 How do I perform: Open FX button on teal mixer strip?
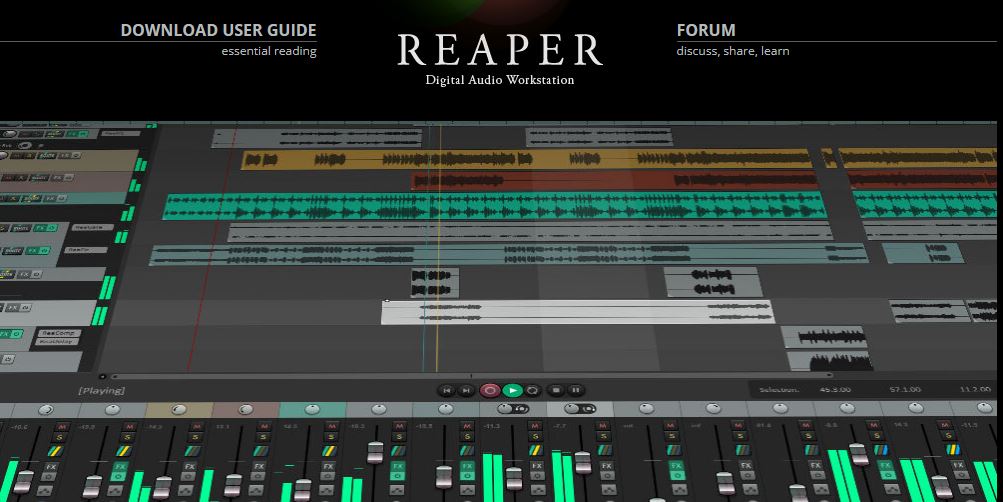tap(328, 467)
